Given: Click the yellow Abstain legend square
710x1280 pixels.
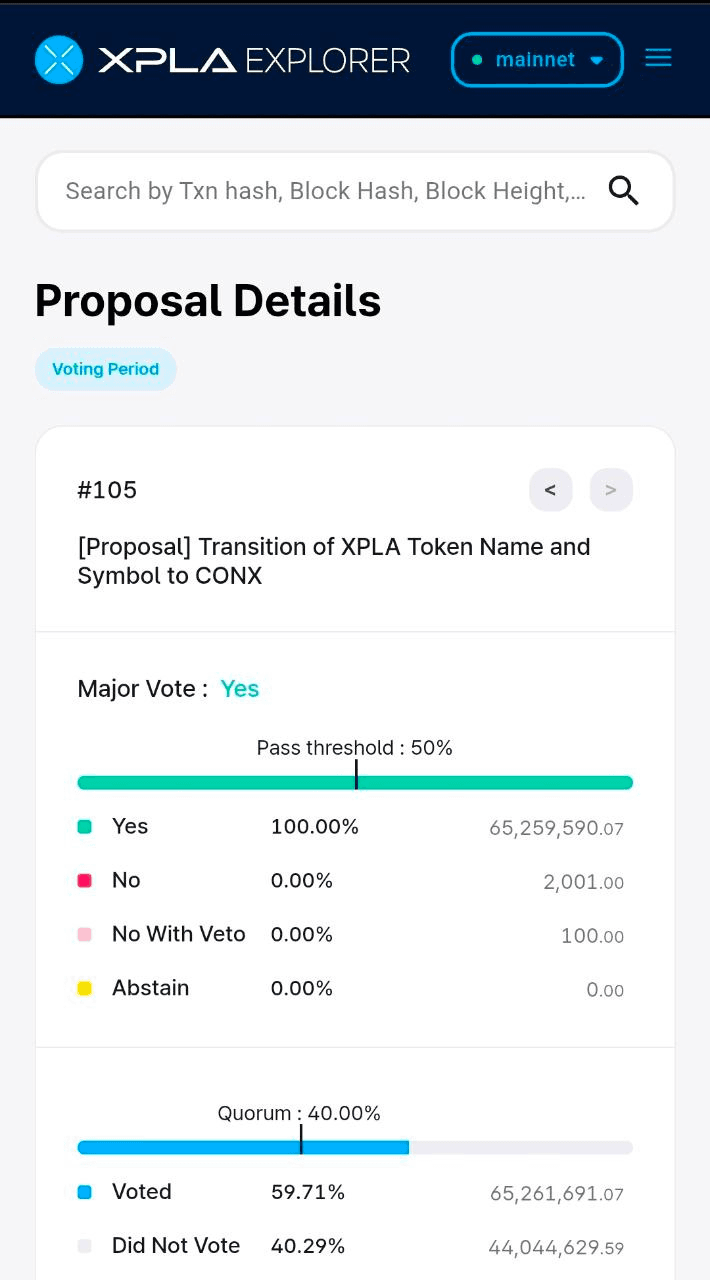Looking at the screenshot, I should pyautogui.click(x=85, y=988).
